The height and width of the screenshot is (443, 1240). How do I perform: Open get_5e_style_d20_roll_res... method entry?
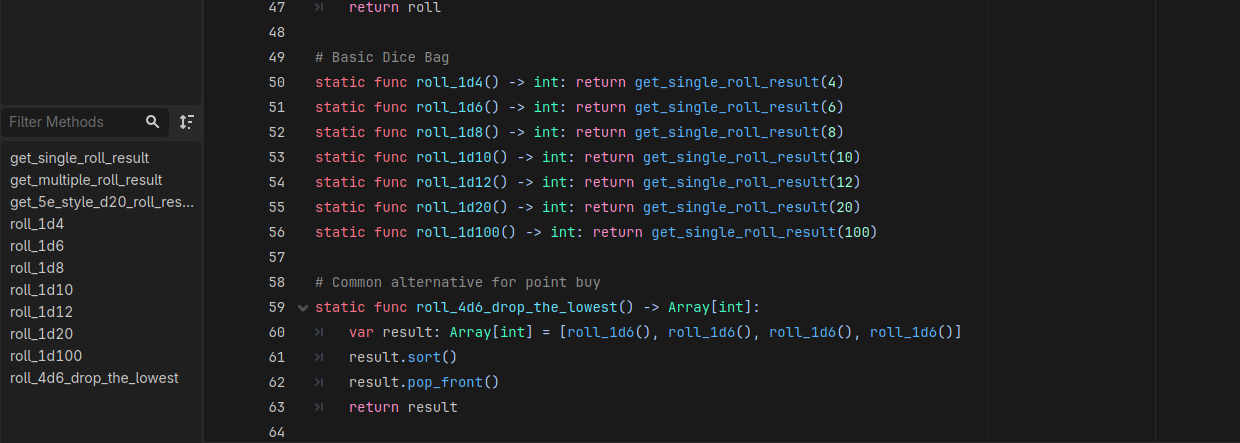(102, 202)
